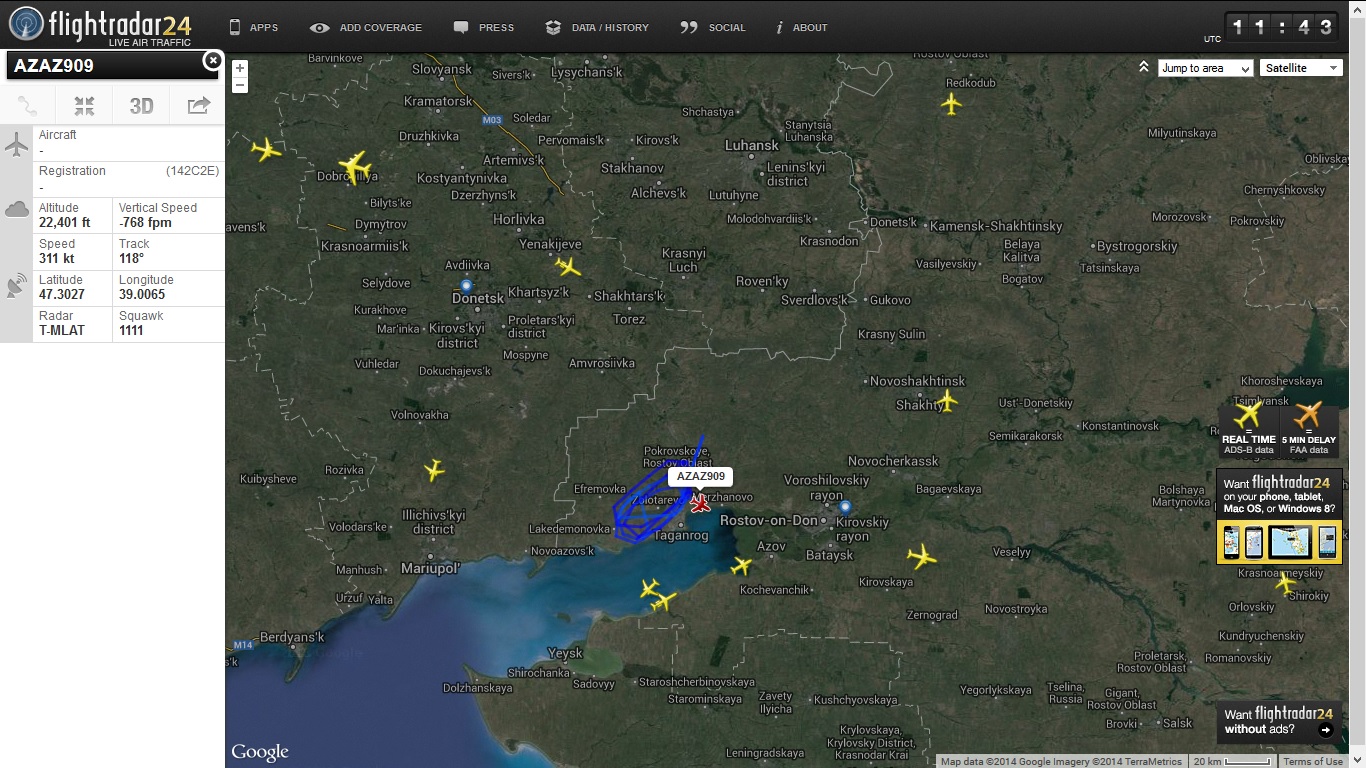Open the DATA / HISTORY menu
The image size is (1366, 768).
point(597,27)
